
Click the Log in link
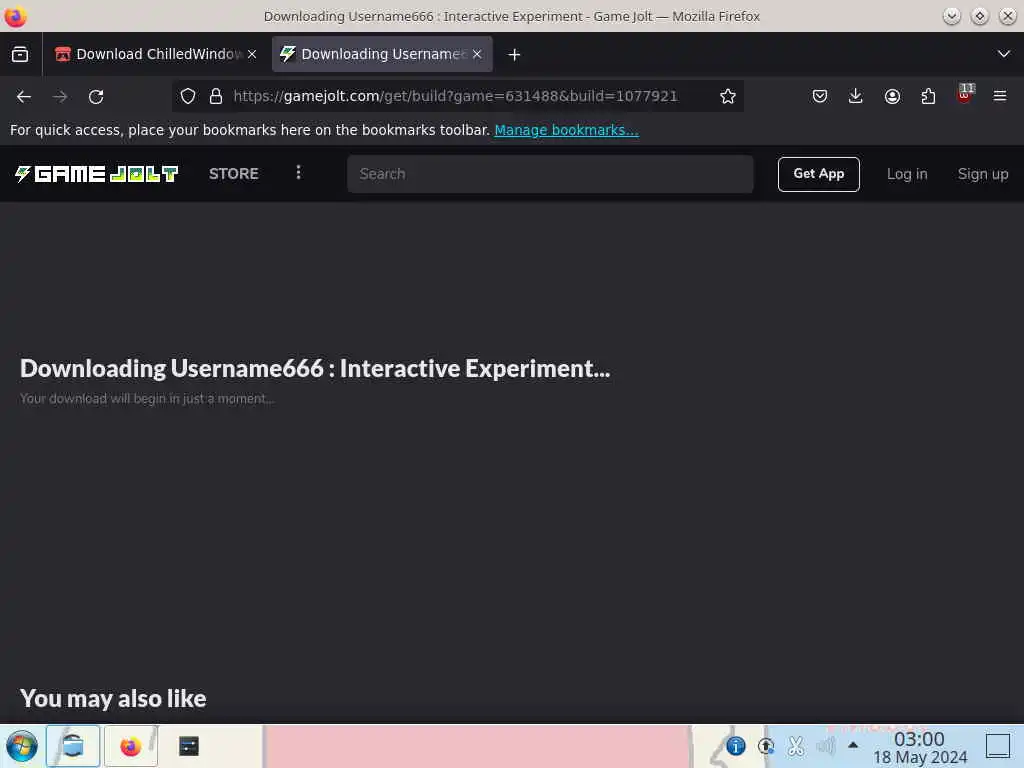(x=907, y=174)
